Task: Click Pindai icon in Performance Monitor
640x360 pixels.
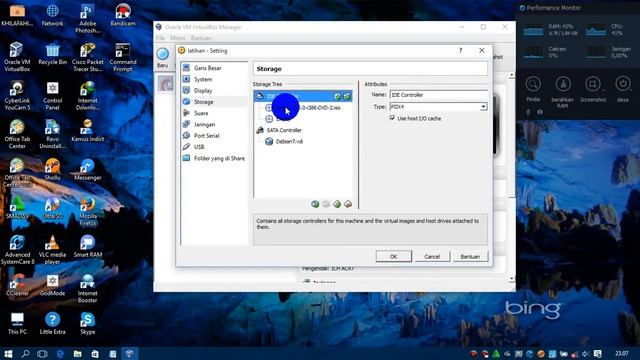Action: [533, 84]
